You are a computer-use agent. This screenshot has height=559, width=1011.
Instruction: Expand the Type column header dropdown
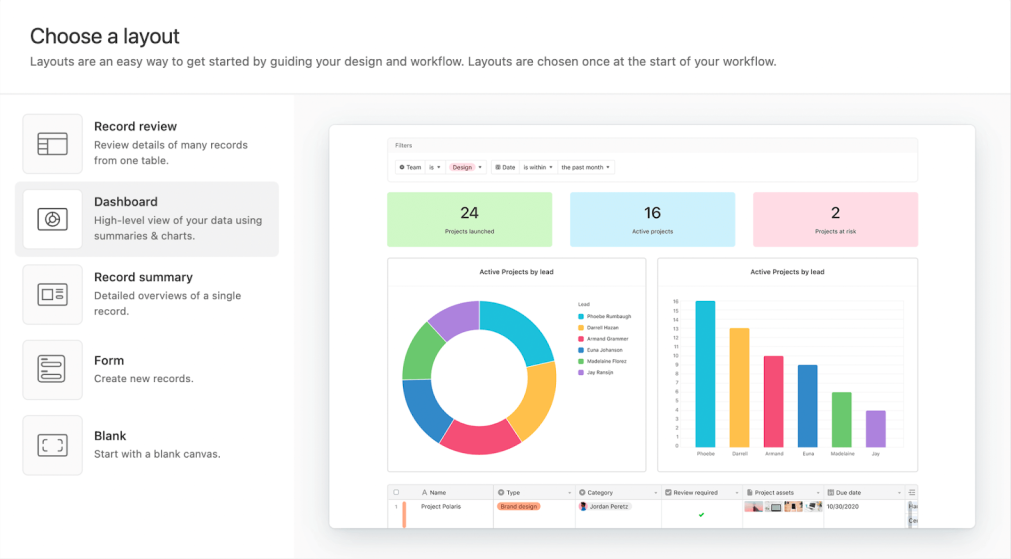(569, 492)
